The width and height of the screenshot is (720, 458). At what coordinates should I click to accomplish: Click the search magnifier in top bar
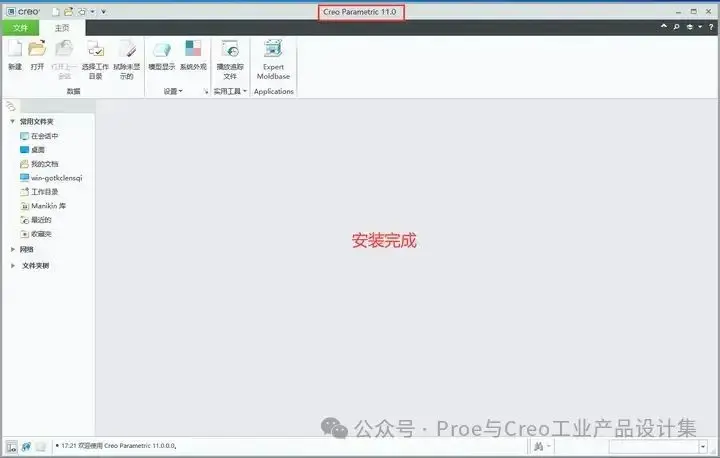coord(676,27)
